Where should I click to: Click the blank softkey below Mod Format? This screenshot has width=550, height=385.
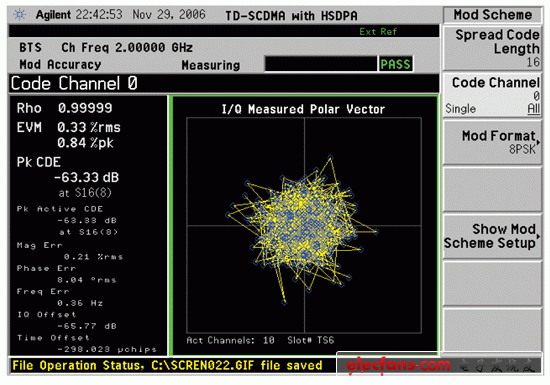pos(492,189)
